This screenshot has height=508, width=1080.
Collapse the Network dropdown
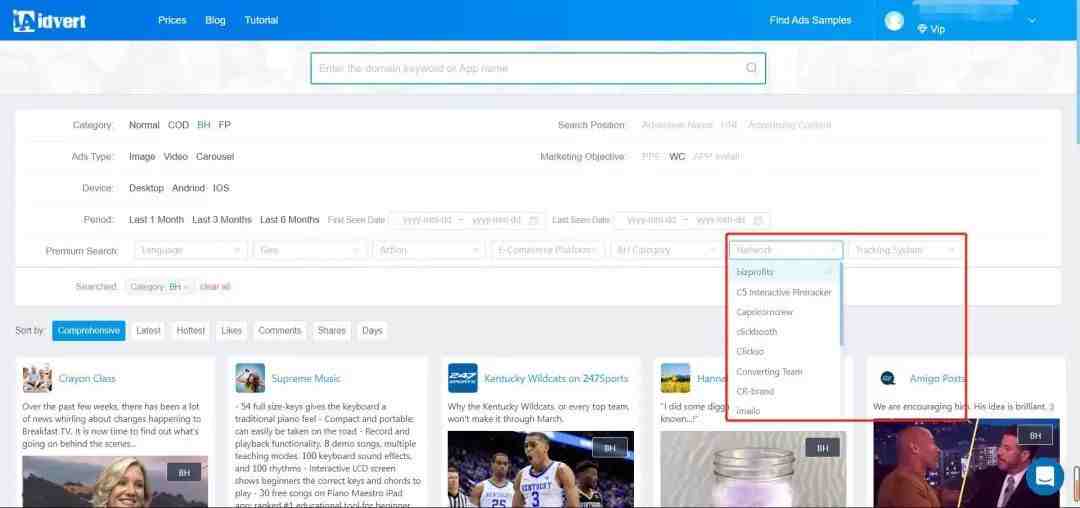click(x=786, y=251)
